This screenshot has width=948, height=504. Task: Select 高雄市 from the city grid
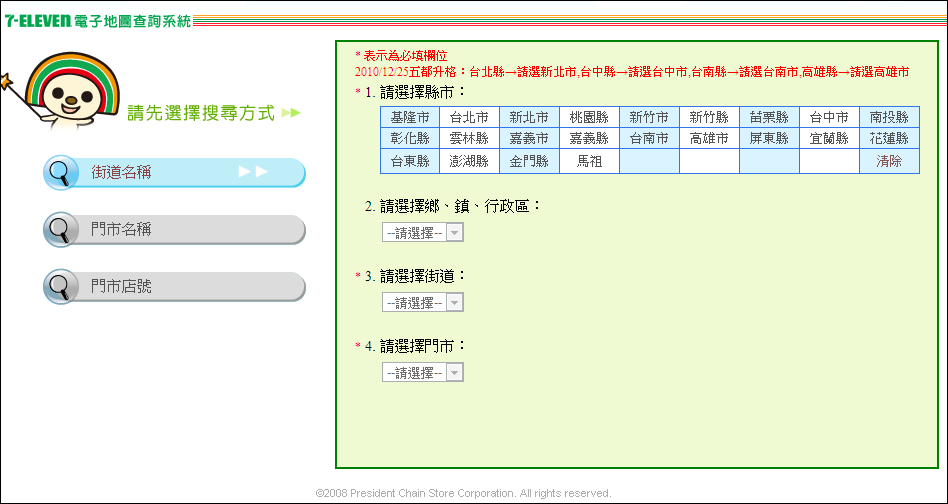709,139
